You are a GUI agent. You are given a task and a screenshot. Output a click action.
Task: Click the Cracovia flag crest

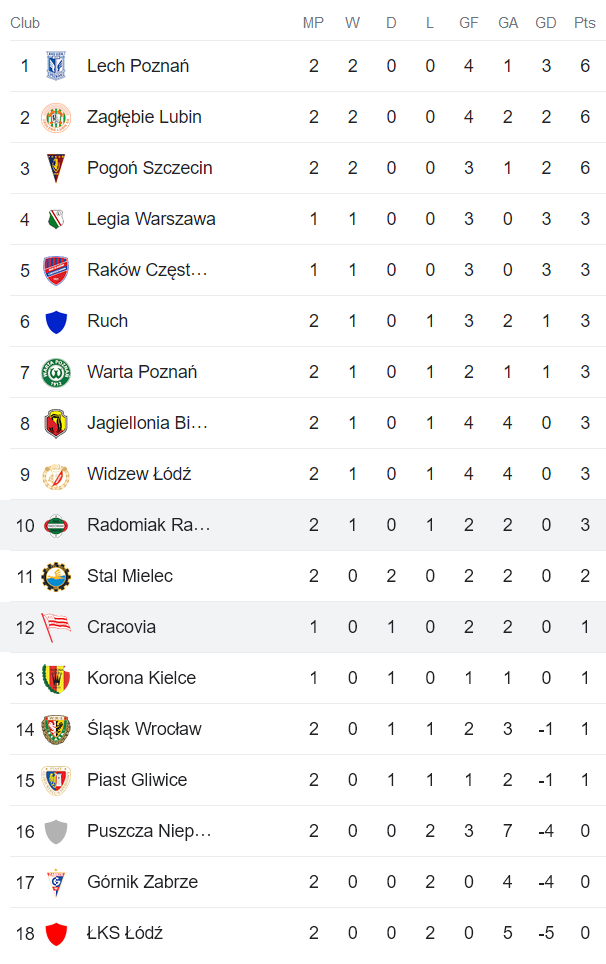(57, 627)
